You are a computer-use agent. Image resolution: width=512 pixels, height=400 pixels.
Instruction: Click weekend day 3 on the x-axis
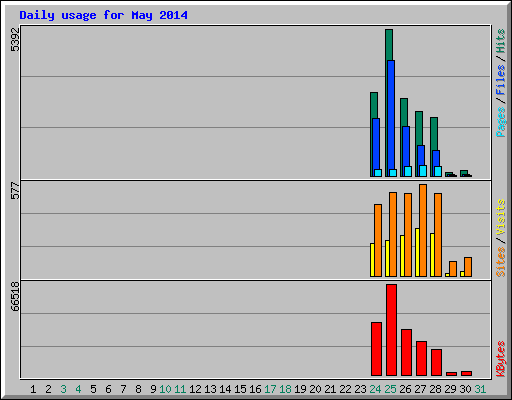click(63, 389)
